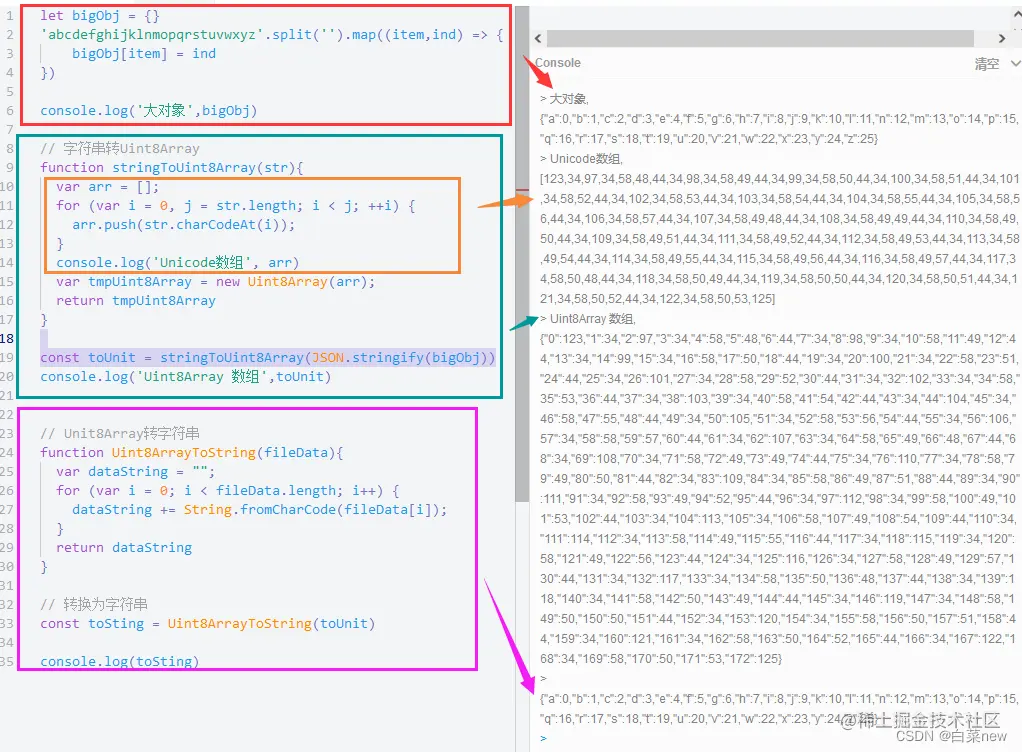Click the console scroll-left arrow
Screen dimensions: 1022x752
pyautogui.click(x=538, y=38)
